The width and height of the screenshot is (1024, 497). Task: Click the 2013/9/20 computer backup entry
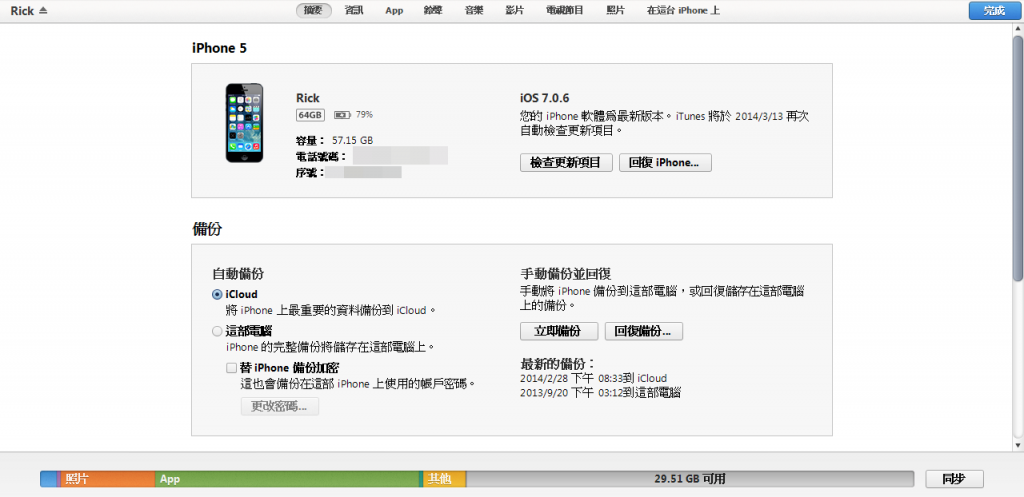tap(601, 393)
